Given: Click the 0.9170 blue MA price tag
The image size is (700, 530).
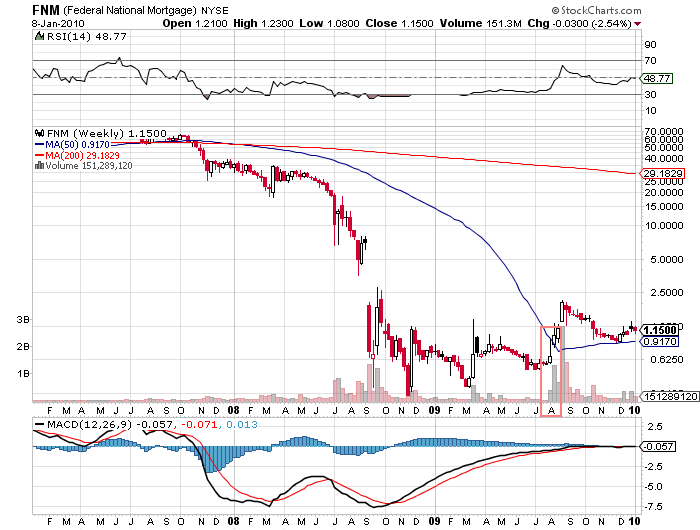Looking at the screenshot, I should coord(659,342).
